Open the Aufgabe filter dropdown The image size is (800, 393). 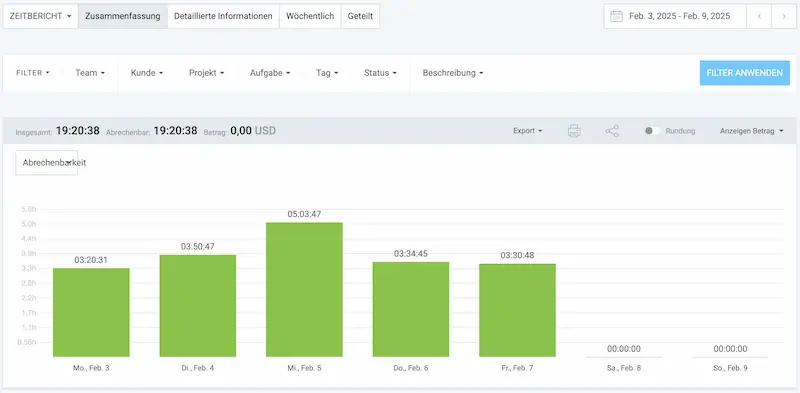click(x=270, y=73)
